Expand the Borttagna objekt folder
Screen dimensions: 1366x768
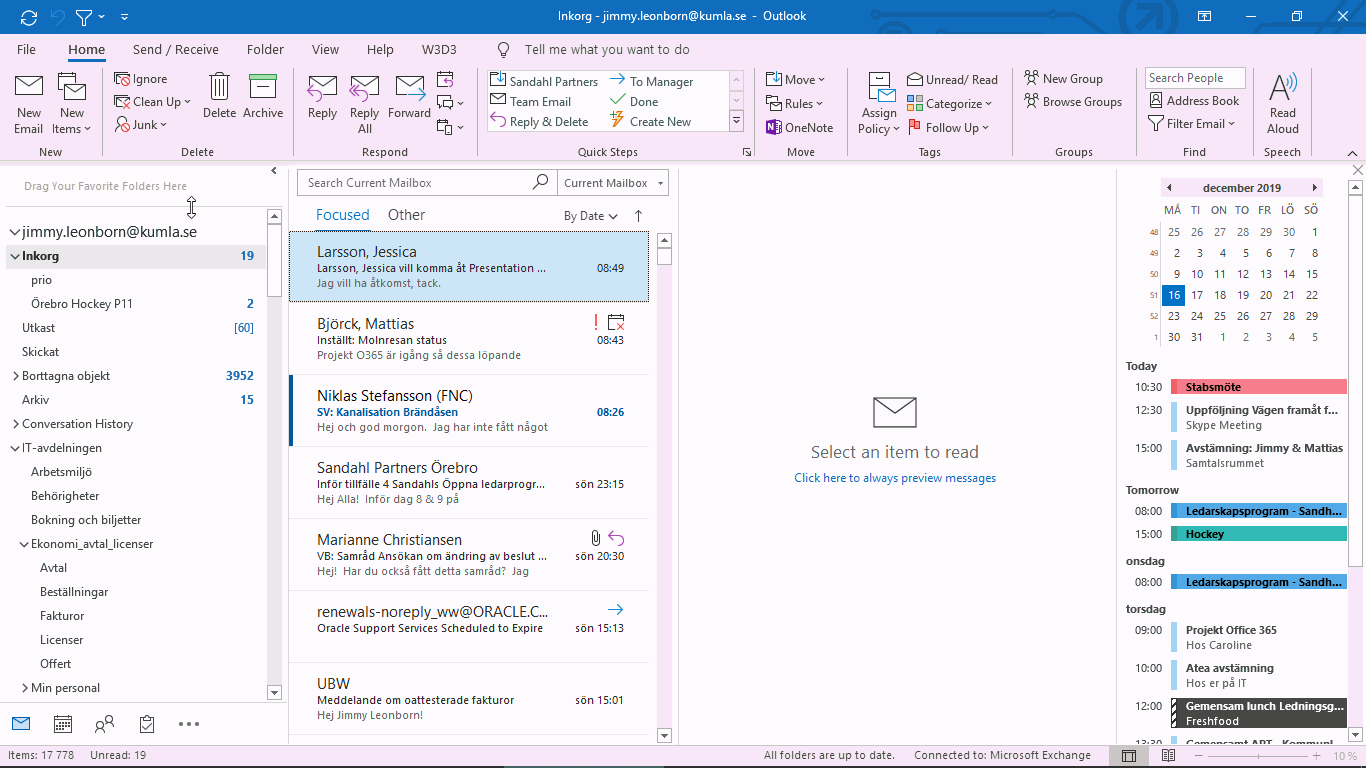15,376
